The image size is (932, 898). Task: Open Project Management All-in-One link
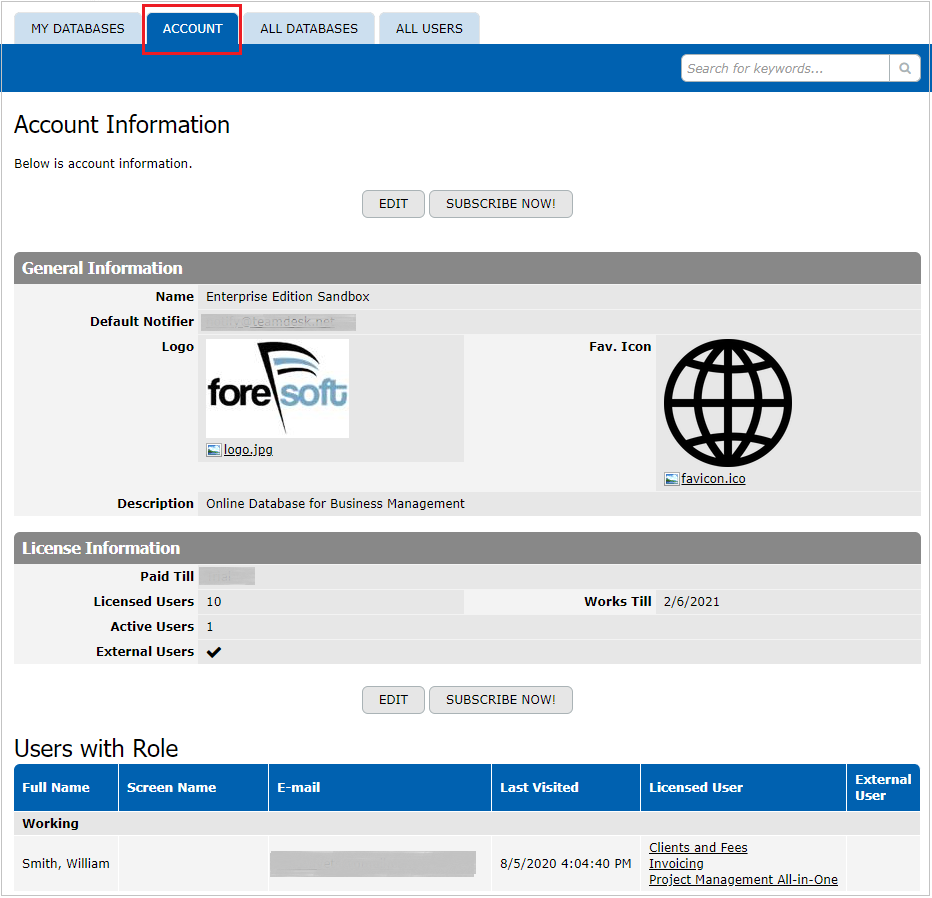(743, 880)
